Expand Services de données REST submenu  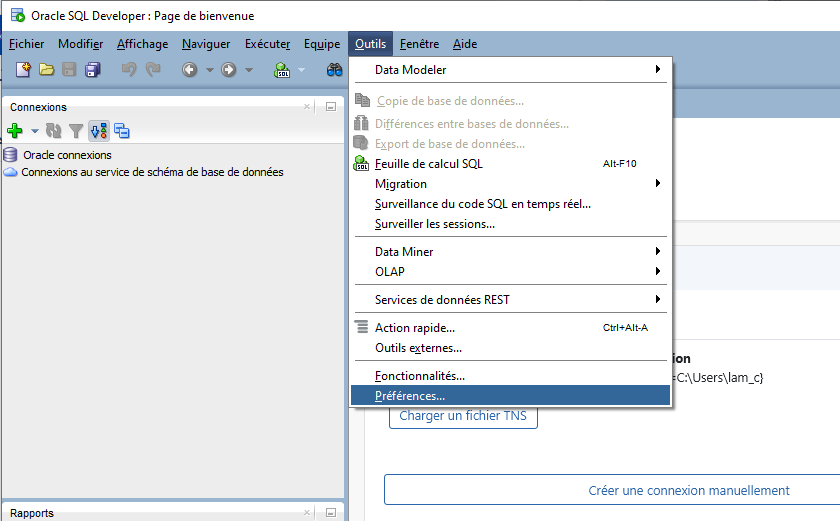click(x=511, y=300)
